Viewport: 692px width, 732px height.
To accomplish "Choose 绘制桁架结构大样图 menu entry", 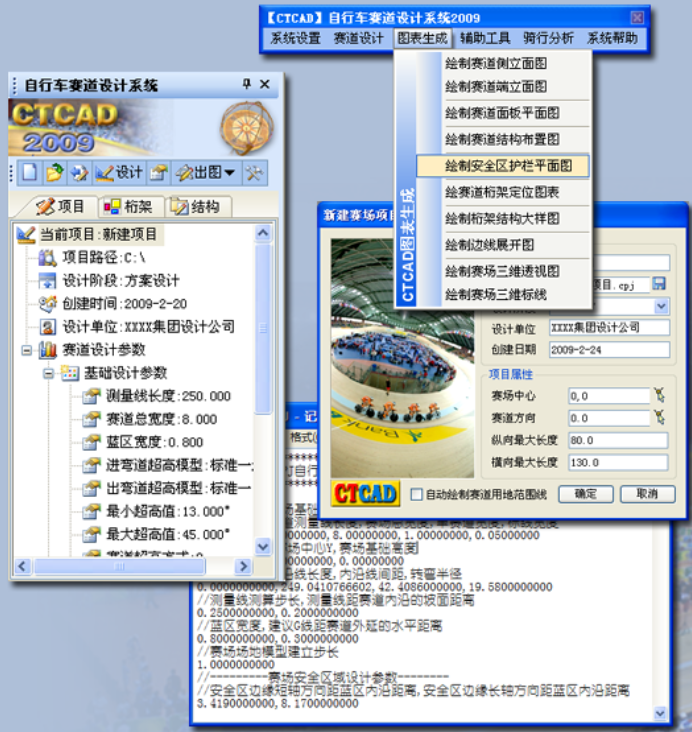I will point(502,218).
